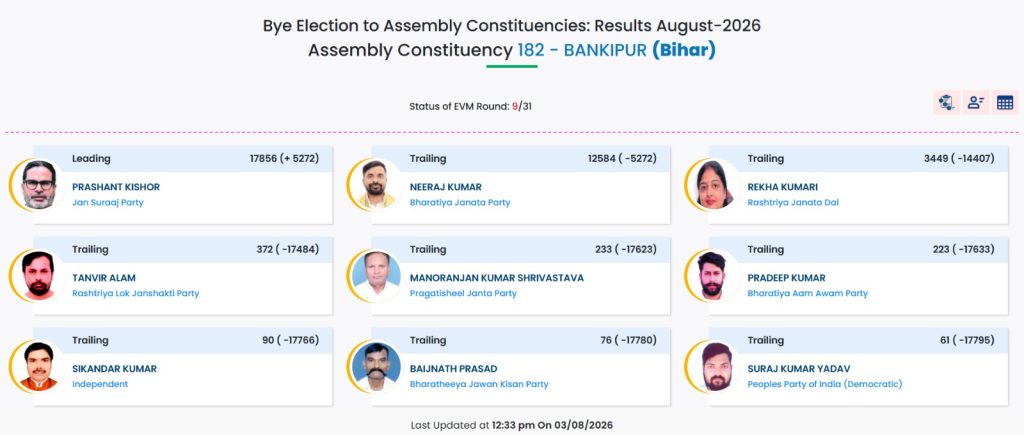1024x435 pixels.
Task: Click the Bihar state name in heading
Action: (684, 50)
